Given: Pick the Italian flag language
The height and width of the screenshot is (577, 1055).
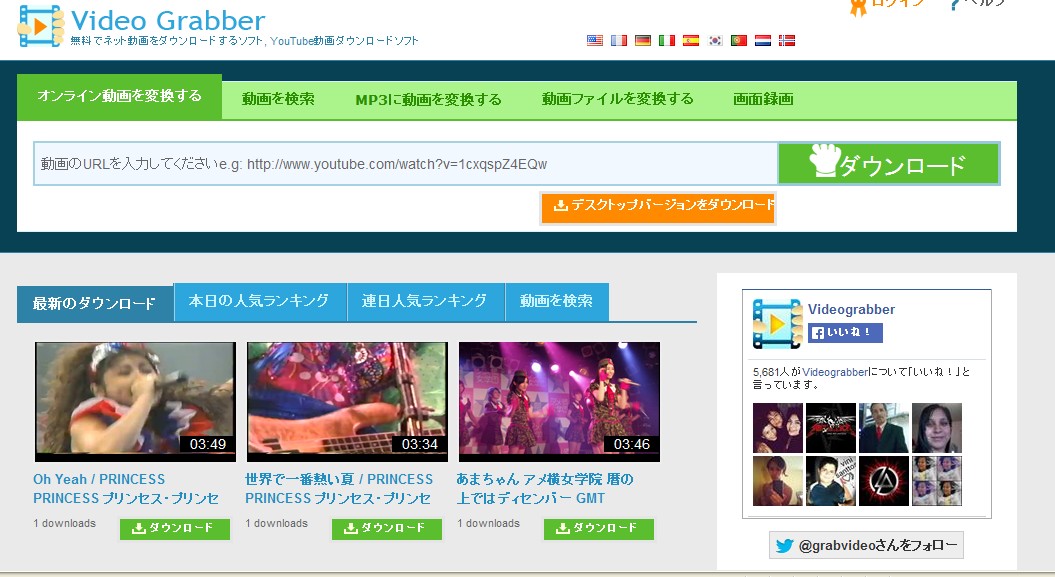Looking at the screenshot, I should coord(667,40).
